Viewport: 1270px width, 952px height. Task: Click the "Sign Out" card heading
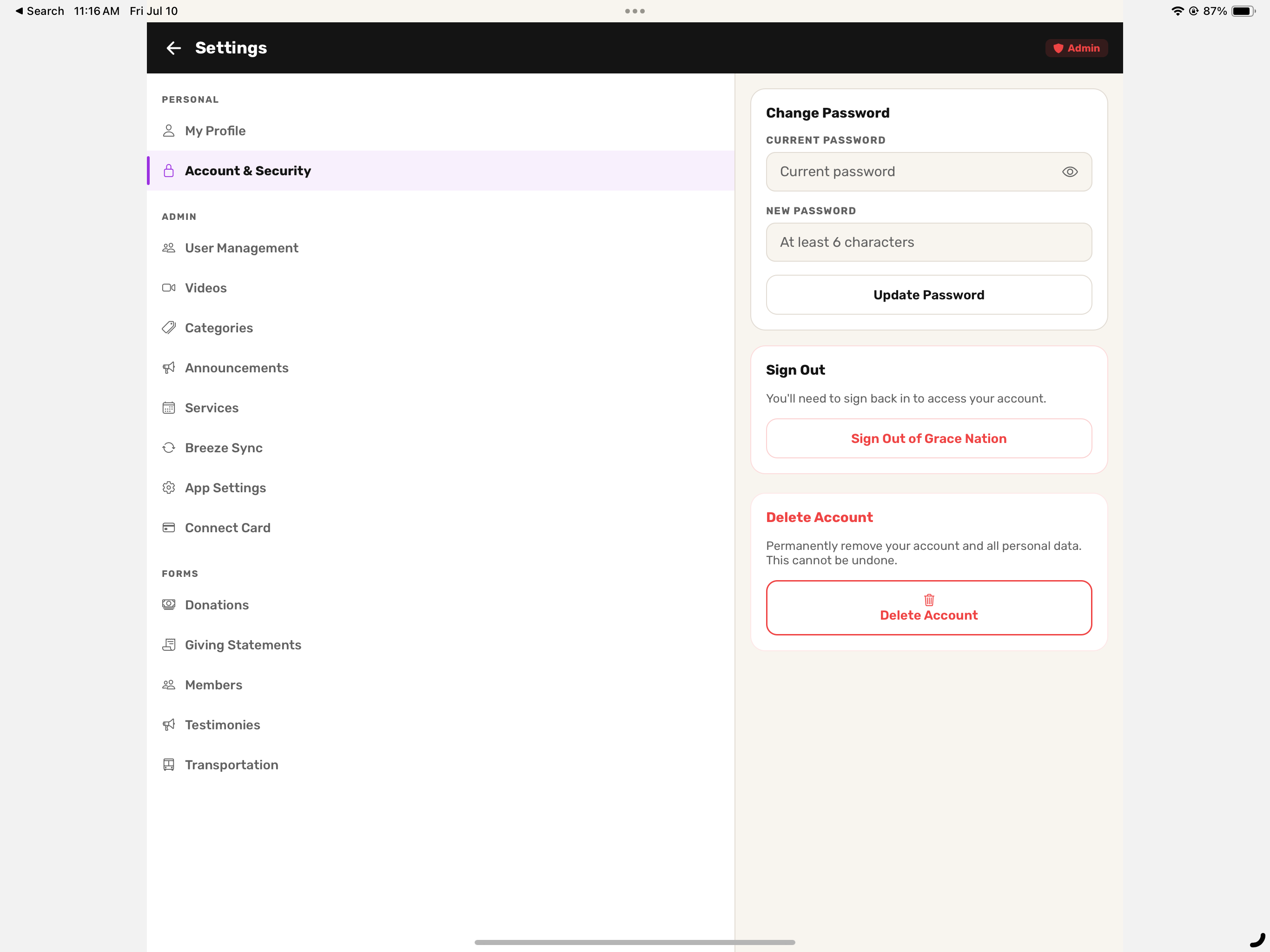click(795, 370)
